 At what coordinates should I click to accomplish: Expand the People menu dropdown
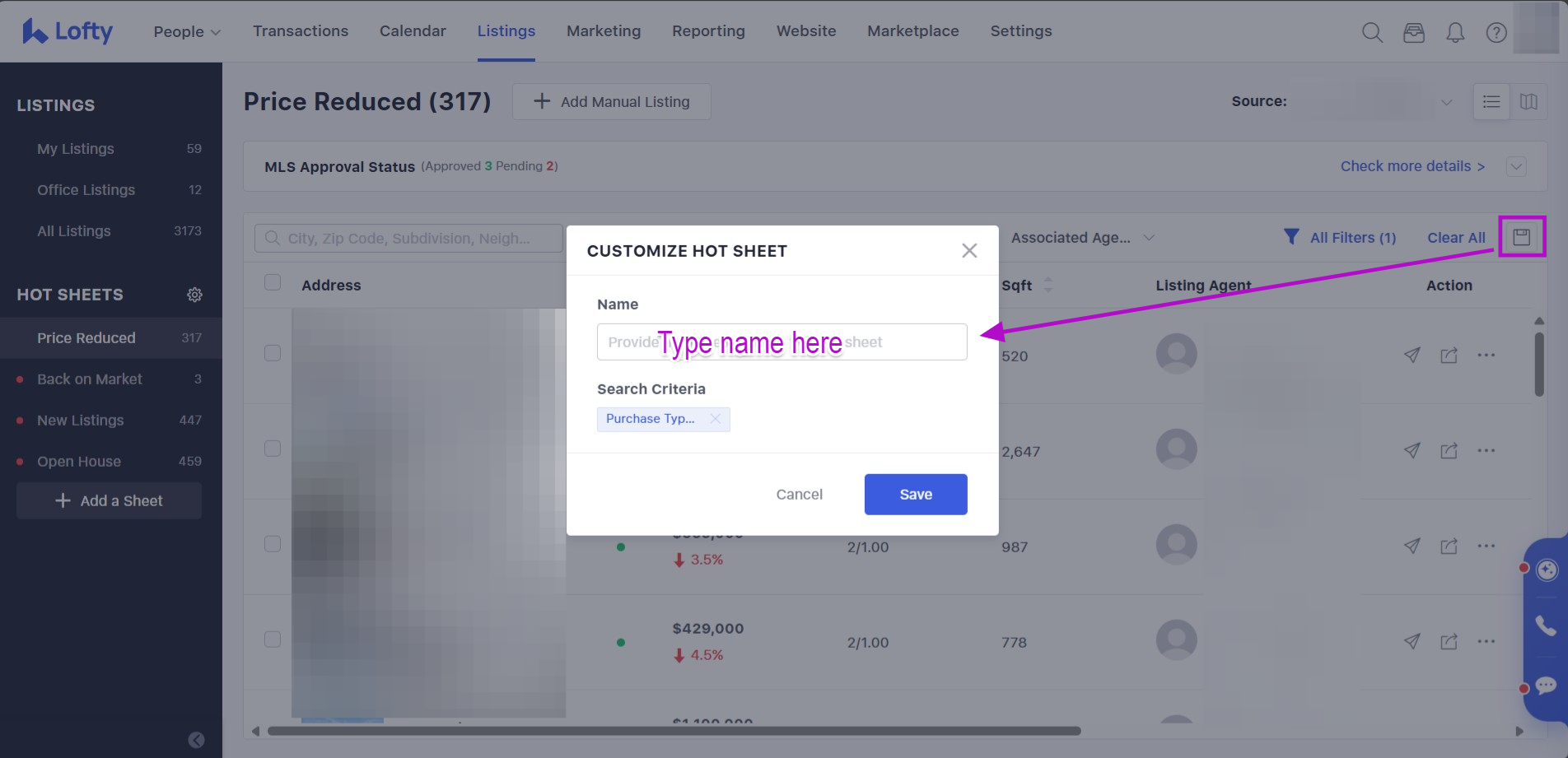coord(187,31)
